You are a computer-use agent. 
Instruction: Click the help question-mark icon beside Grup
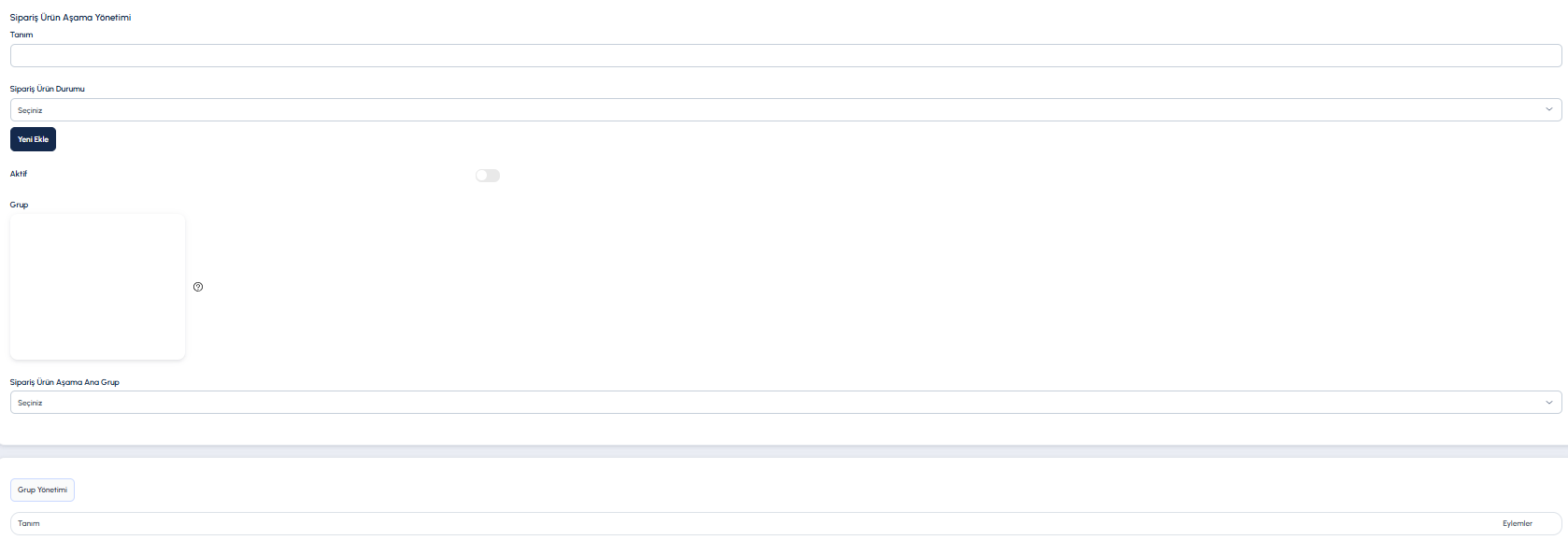pyautogui.click(x=198, y=287)
